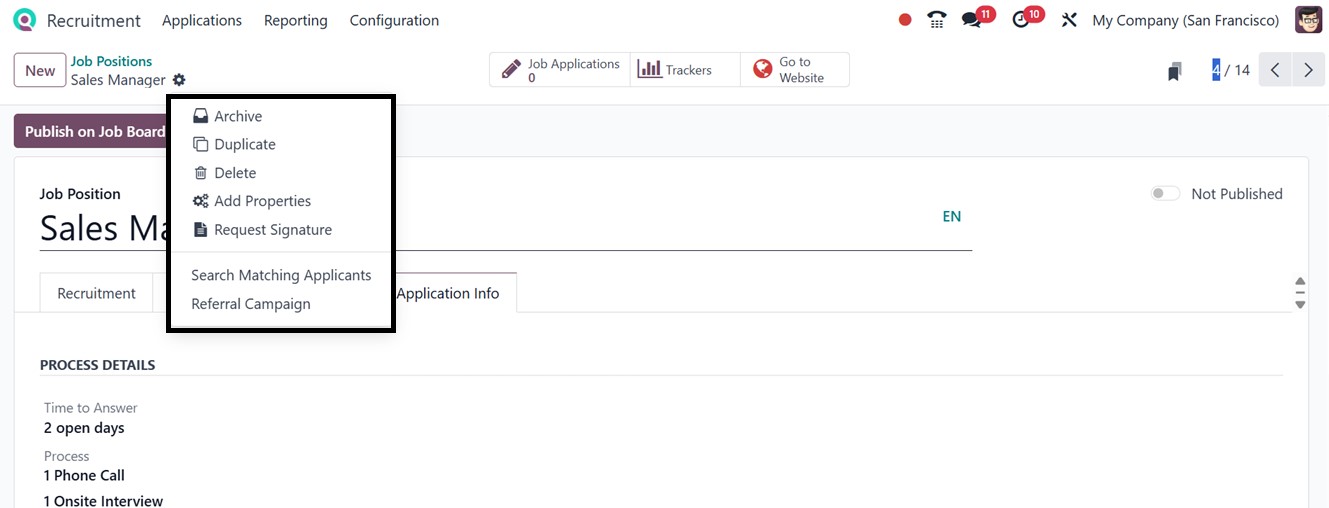Image resolution: width=1329 pixels, height=508 pixels.
Task: Toggle the Not Published switch
Action: (x=1165, y=194)
